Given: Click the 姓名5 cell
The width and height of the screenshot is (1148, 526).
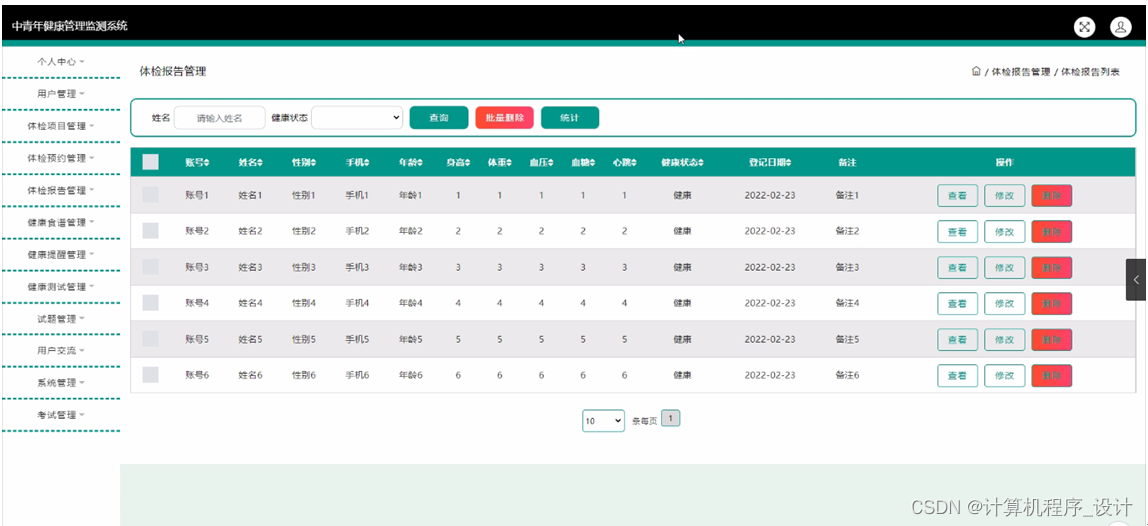Looking at the screenshot, I should tap(250, 339).
